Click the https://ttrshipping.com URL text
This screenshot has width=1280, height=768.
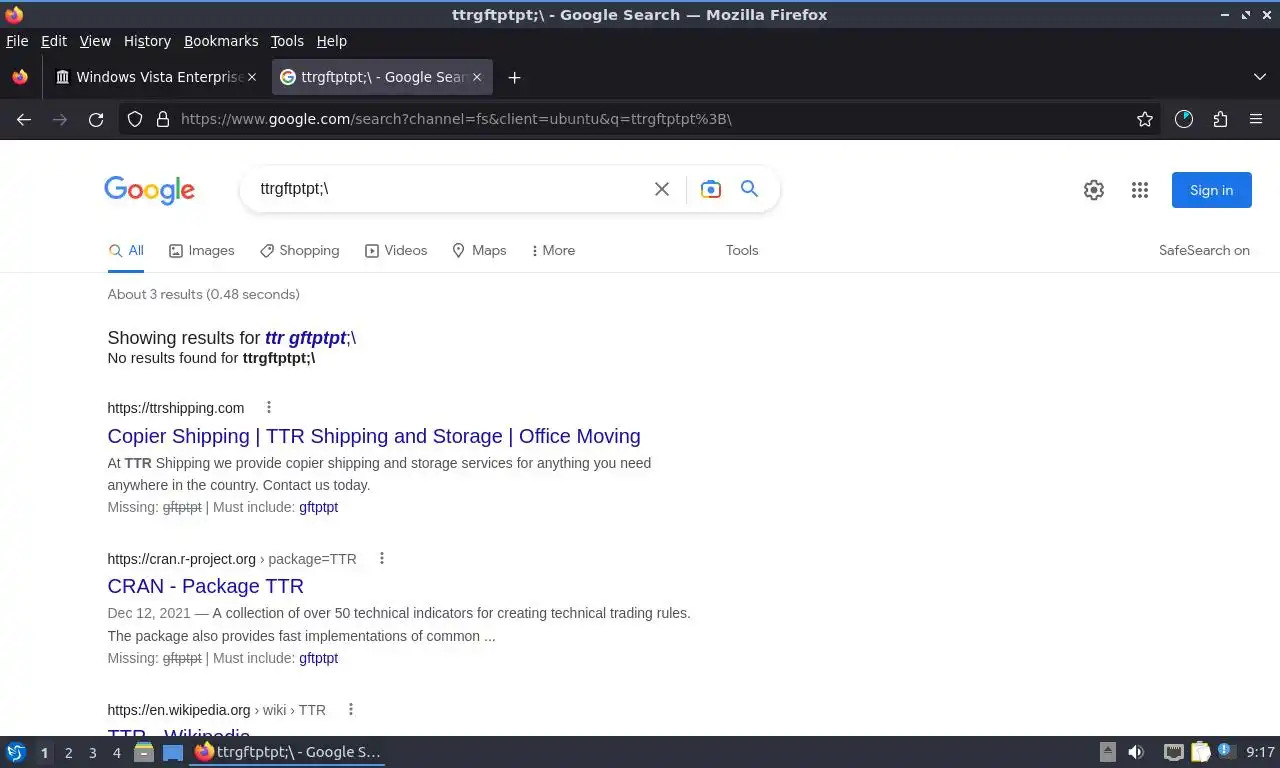(175, 408)
